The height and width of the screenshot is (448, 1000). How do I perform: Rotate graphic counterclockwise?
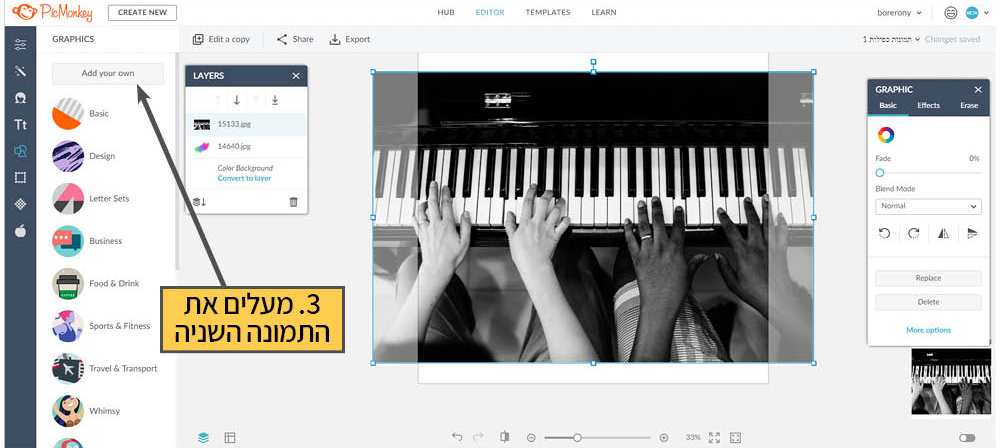884,233
